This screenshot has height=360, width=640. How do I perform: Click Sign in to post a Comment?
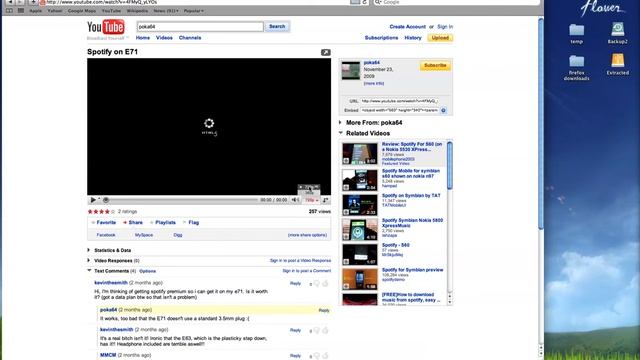[307, 271]
